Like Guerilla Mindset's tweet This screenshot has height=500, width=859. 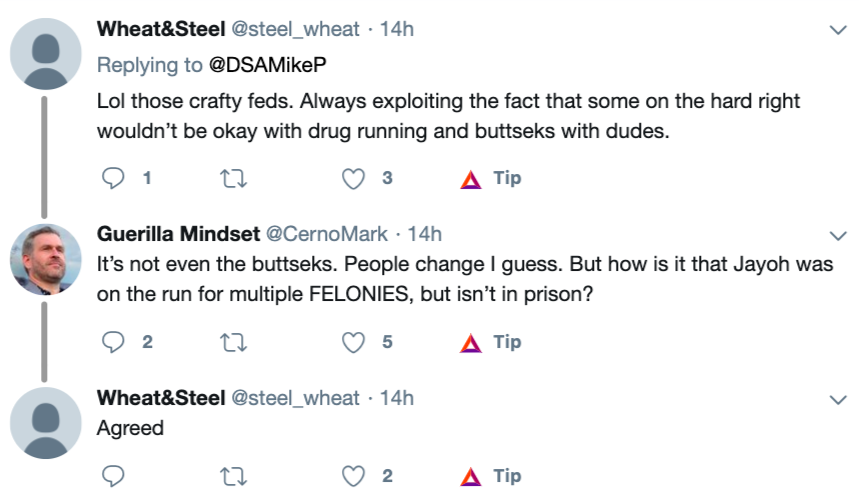click(x=353, y=343)
